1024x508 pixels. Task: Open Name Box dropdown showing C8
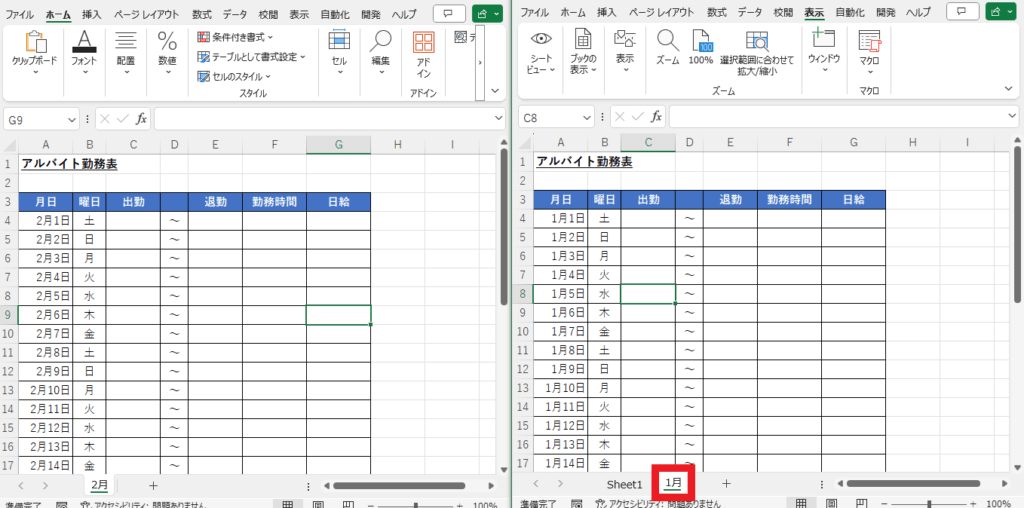coord(587,118)
